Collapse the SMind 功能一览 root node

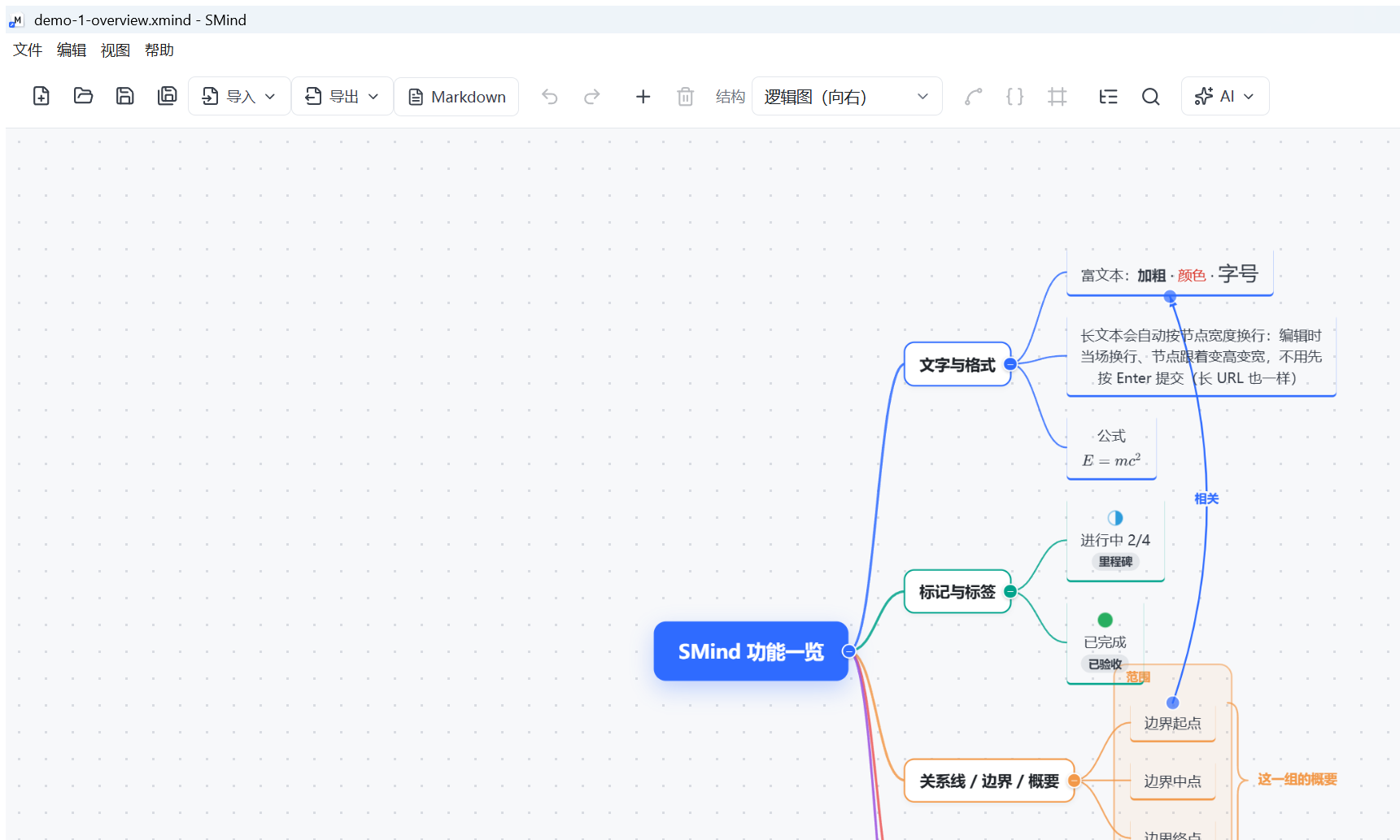tap(848, 651)
